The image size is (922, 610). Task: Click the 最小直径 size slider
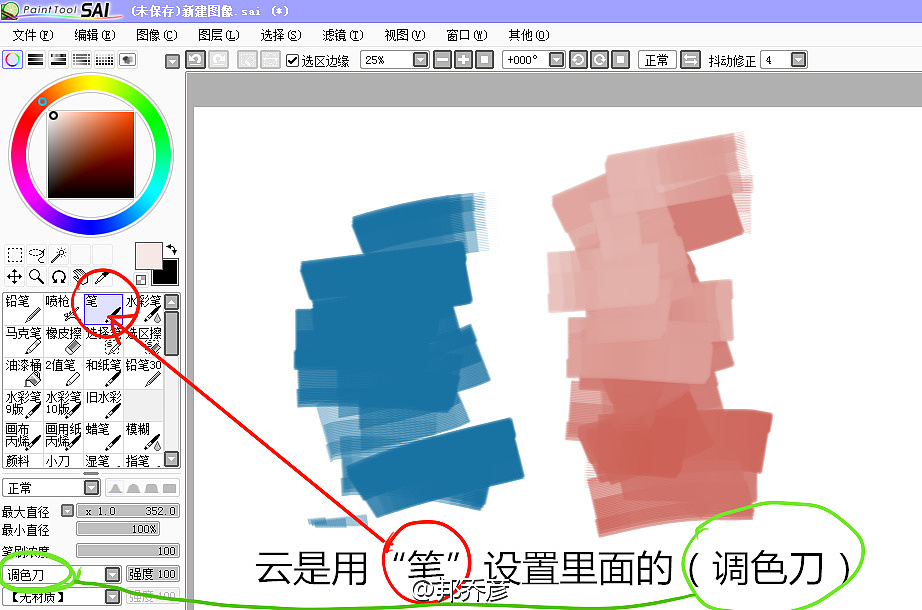pyautogui.click(x=128, y=529)
